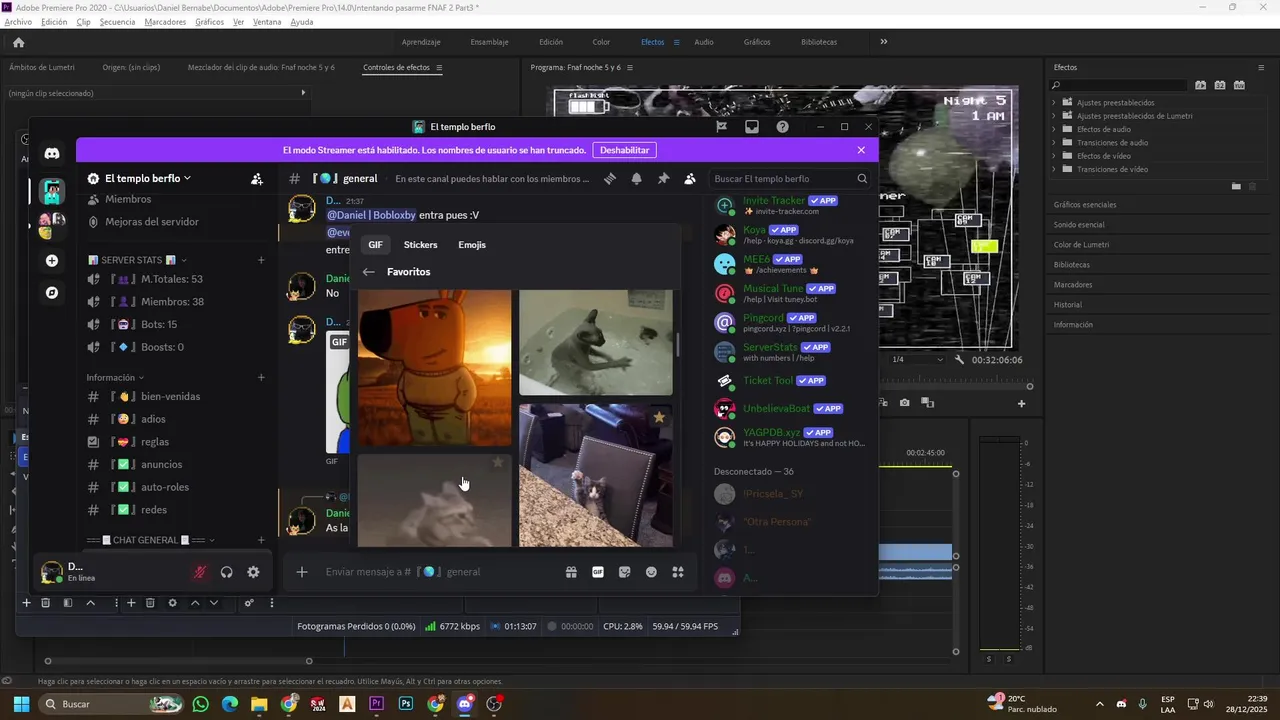Toggle Discord headphones deafen
Screen dimensions: 1280x720
[x=226, y=572]
